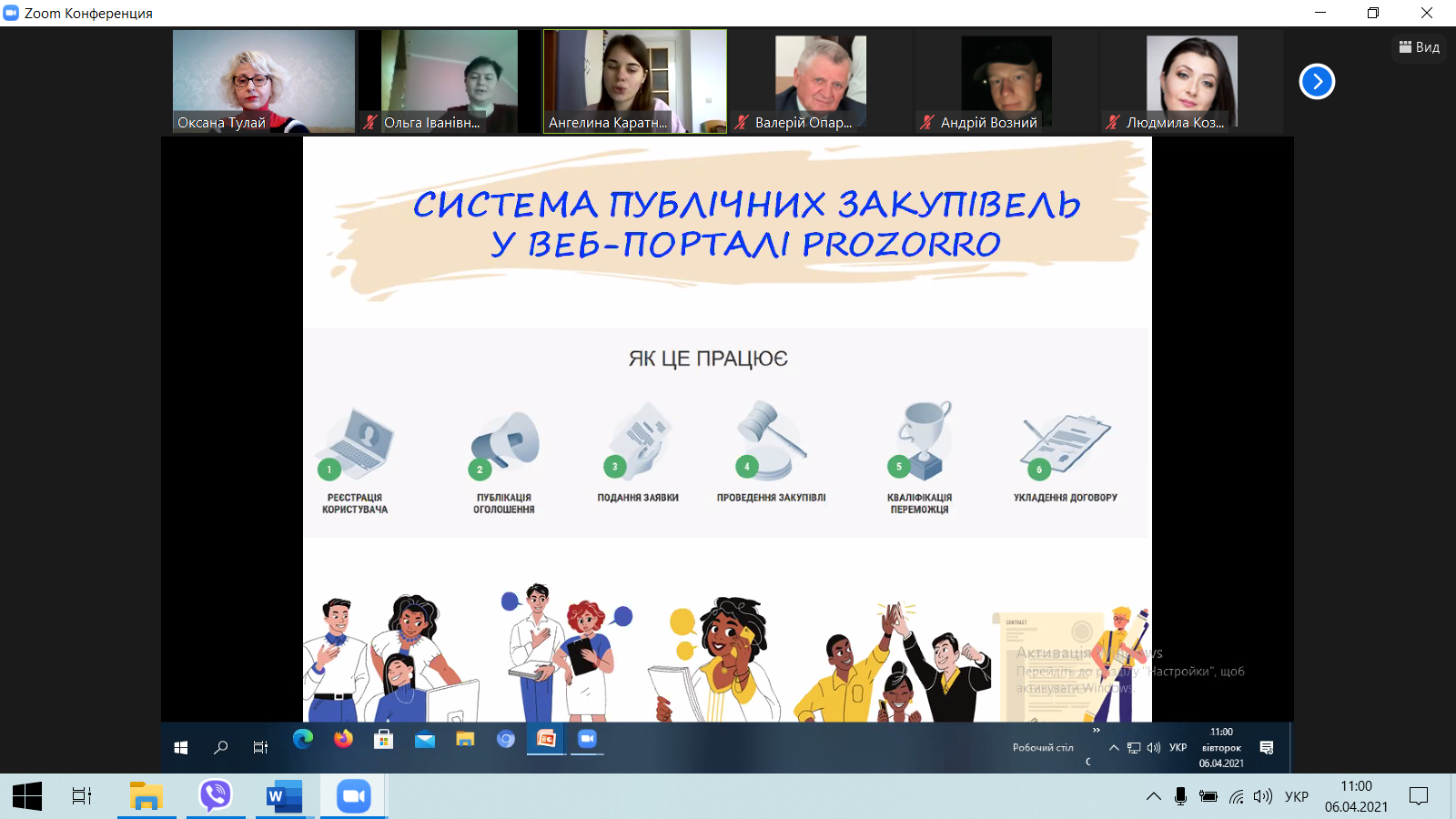Click shared screen Microsoft Store icon
Viewport: 1456px width, 819px height.
(384, 739)
